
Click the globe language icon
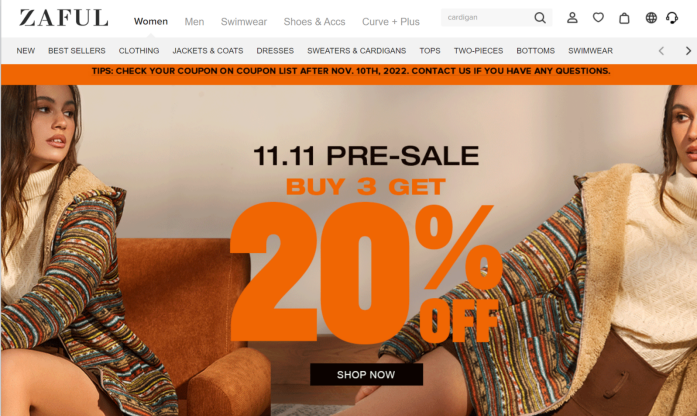(651, 18)
